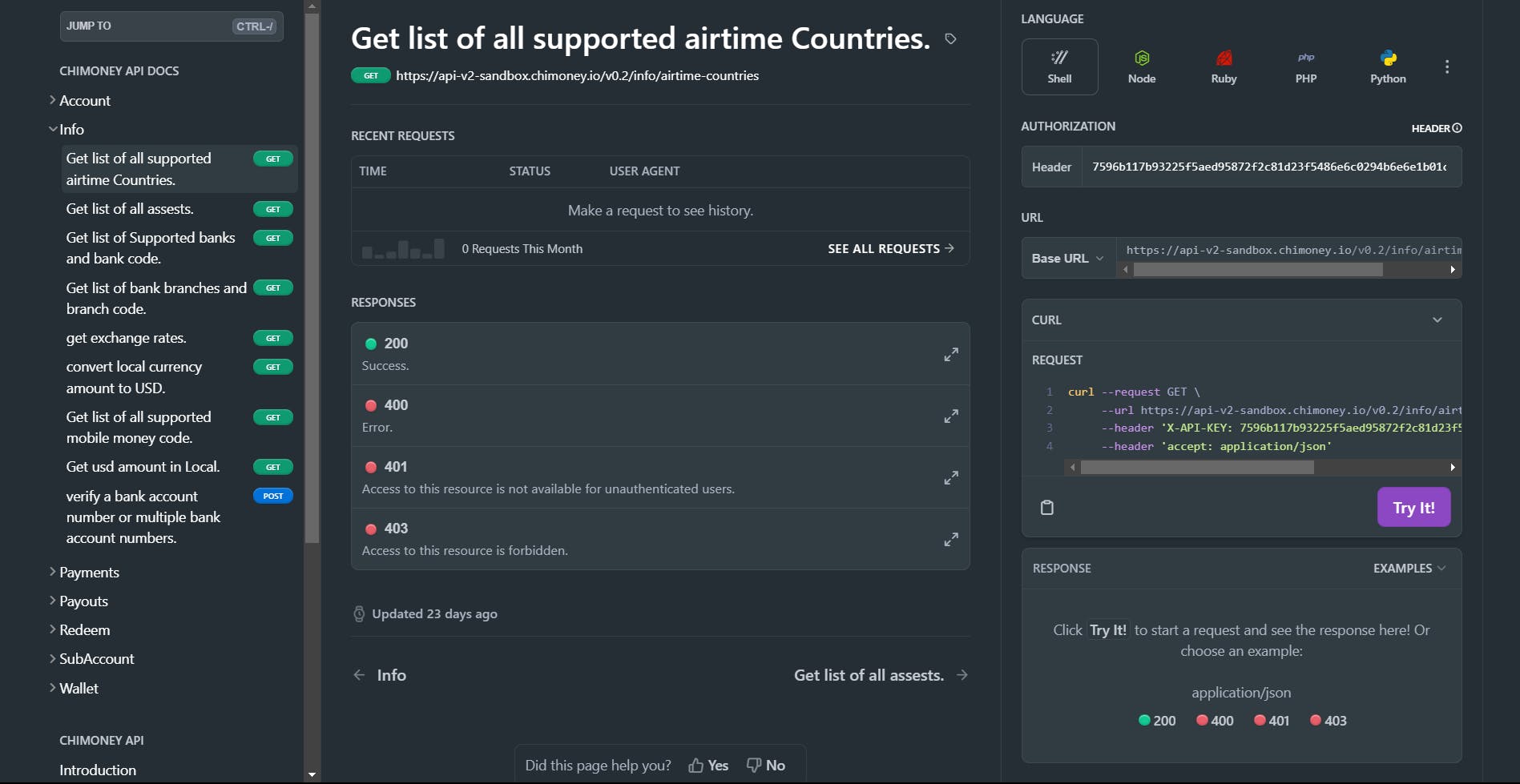
Task: Copy the cURL request with clipboard icon
Action: tap(1046, 507)
